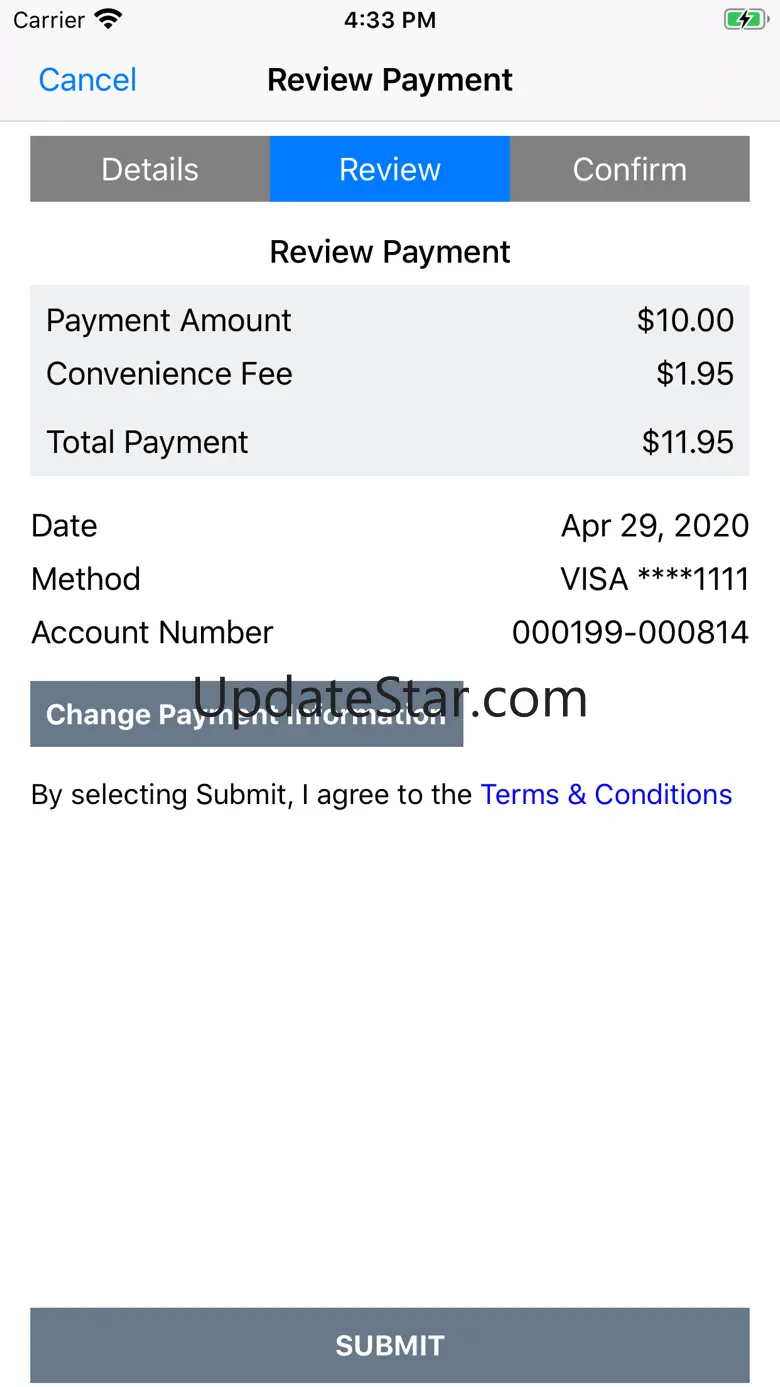
Task: Tap account number 000199-000814
Action: [x=630, y=632]
